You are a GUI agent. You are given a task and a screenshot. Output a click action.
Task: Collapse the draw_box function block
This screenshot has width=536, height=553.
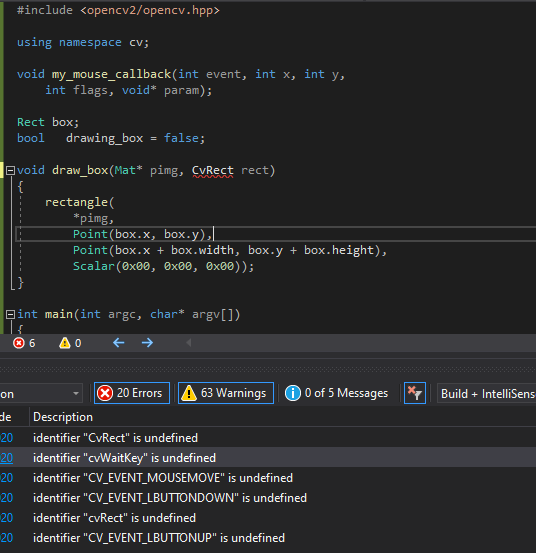point(11,171)
